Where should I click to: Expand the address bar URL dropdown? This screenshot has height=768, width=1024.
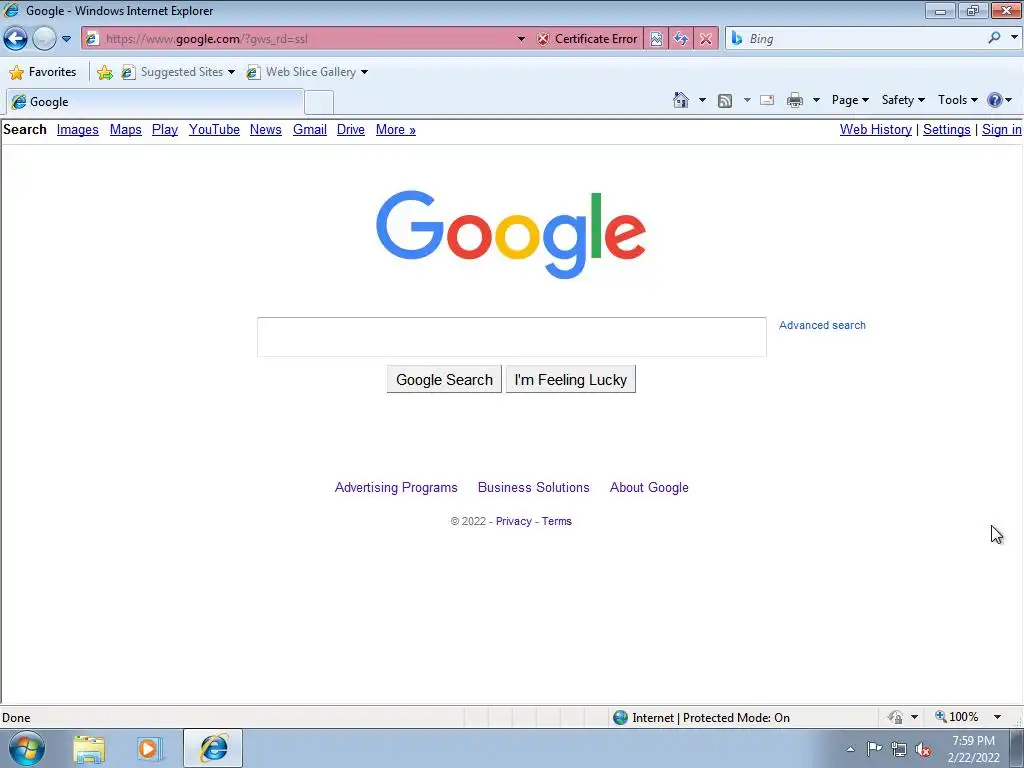point(521,39)
